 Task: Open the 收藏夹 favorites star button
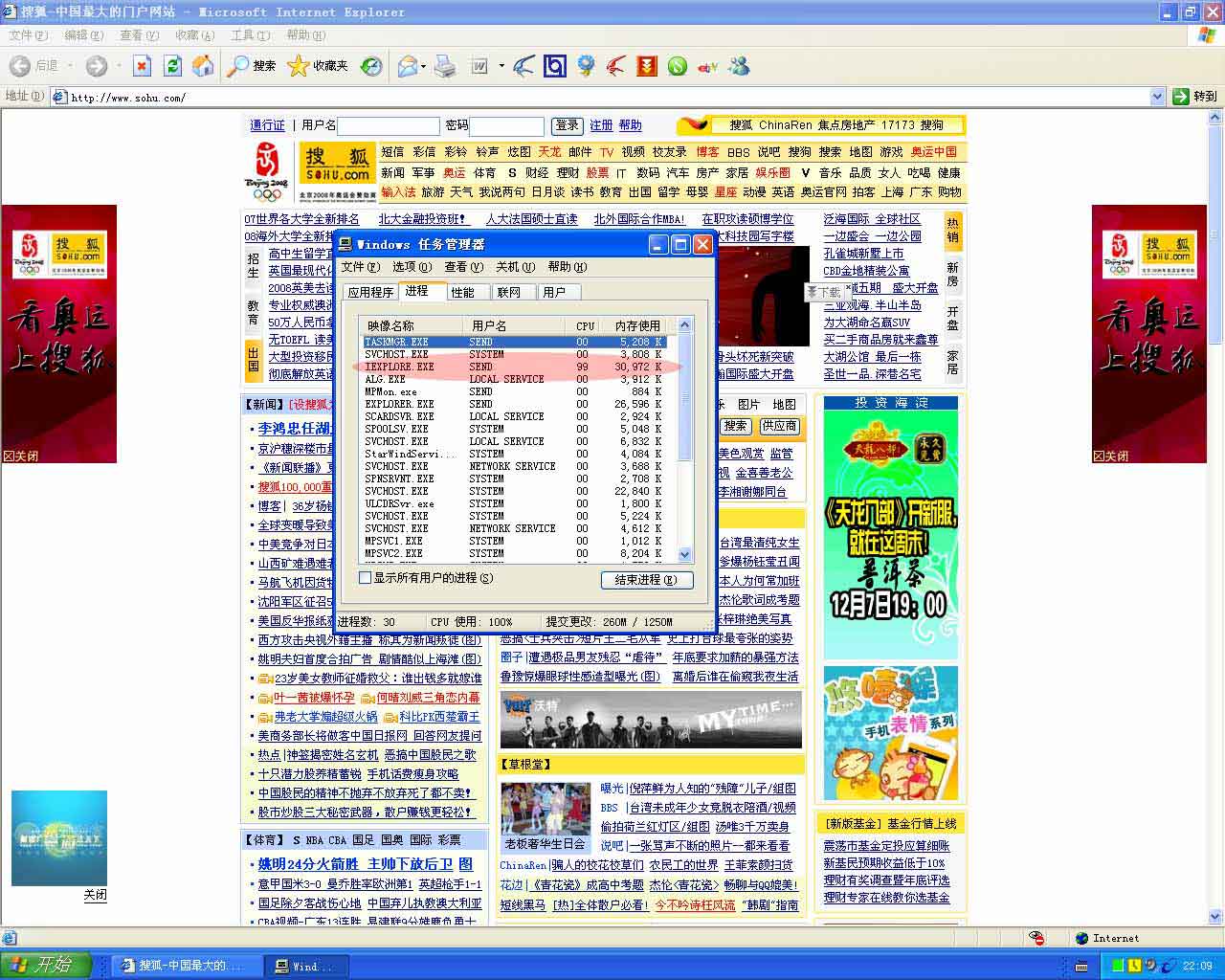pos(318,66)
